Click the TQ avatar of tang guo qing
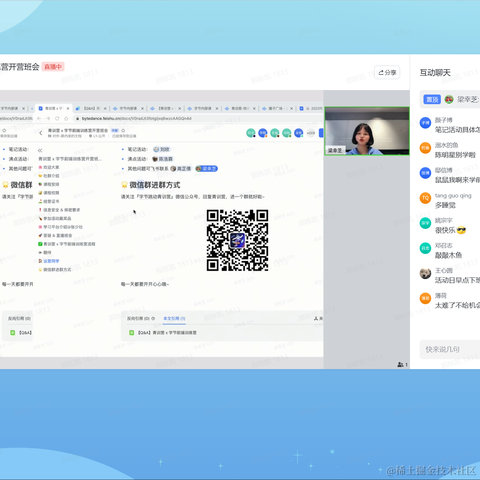The width and height of the screenshot is (480, 480). (x=425, y=198)
